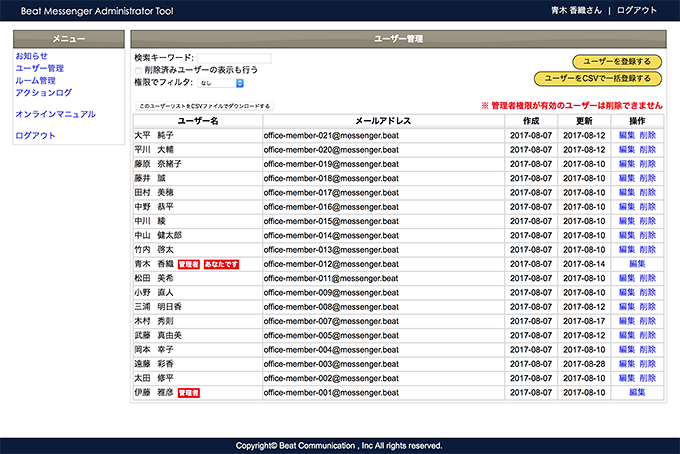Delete user 太田 修平

coord(648,379)
